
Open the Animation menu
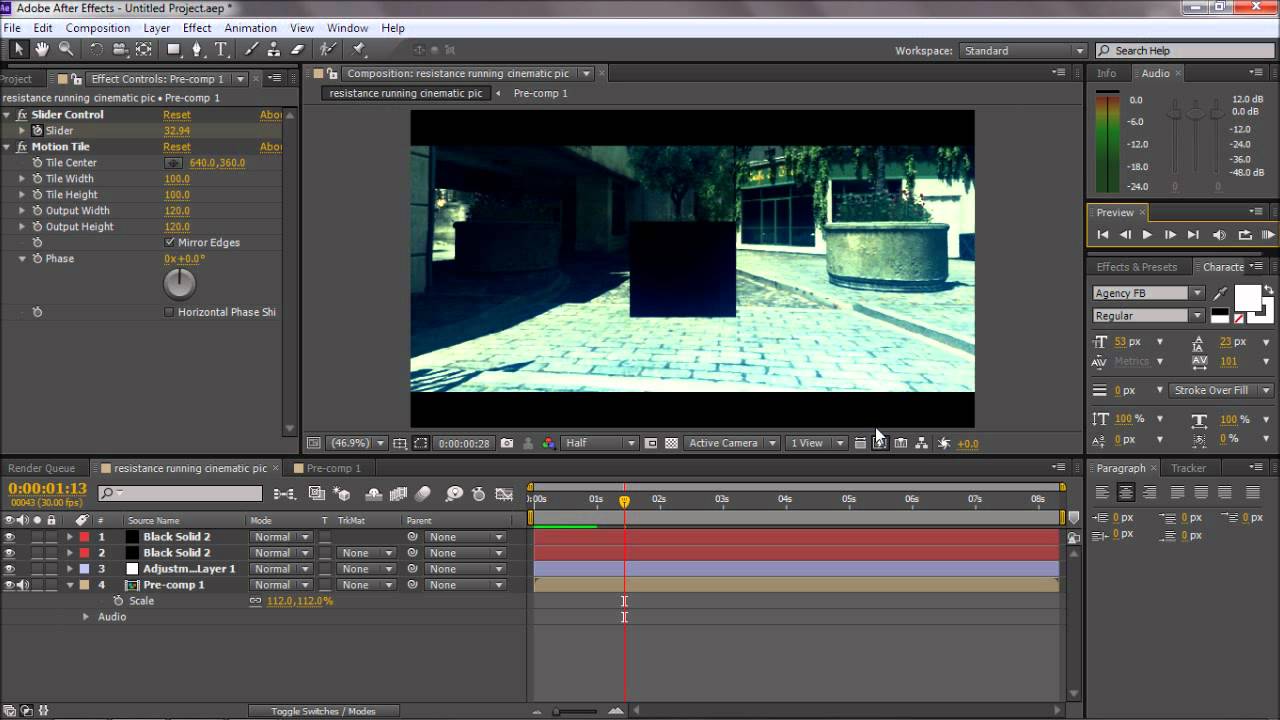(x=250, y=28)
